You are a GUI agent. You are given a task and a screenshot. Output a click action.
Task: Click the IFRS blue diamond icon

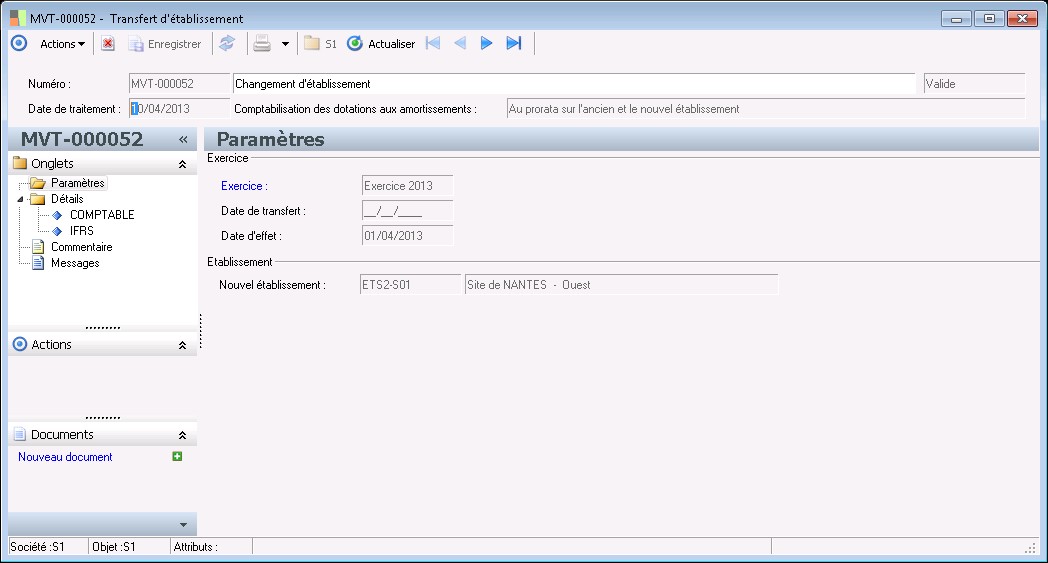[57, 231]
